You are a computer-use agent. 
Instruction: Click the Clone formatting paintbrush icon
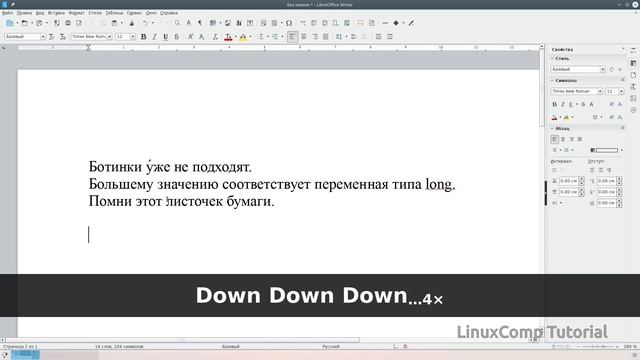coord(131,23)
